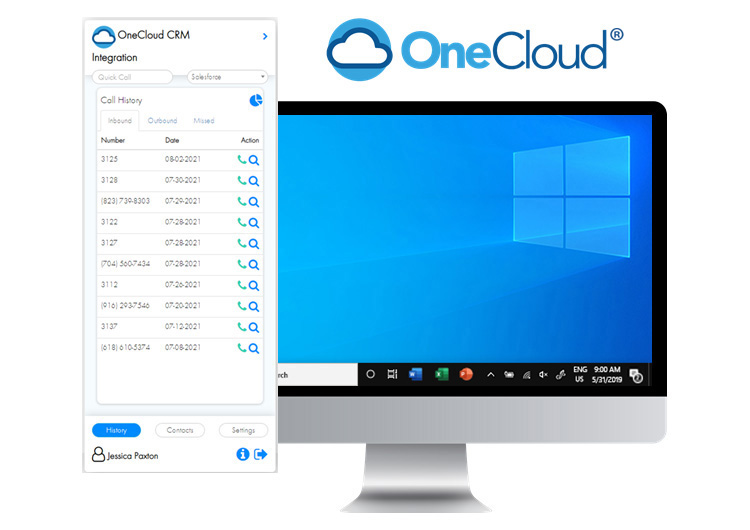The width and height of the screenshot is (750, 530).
Task: Open the notification center icon
Action: coord(636,376)
